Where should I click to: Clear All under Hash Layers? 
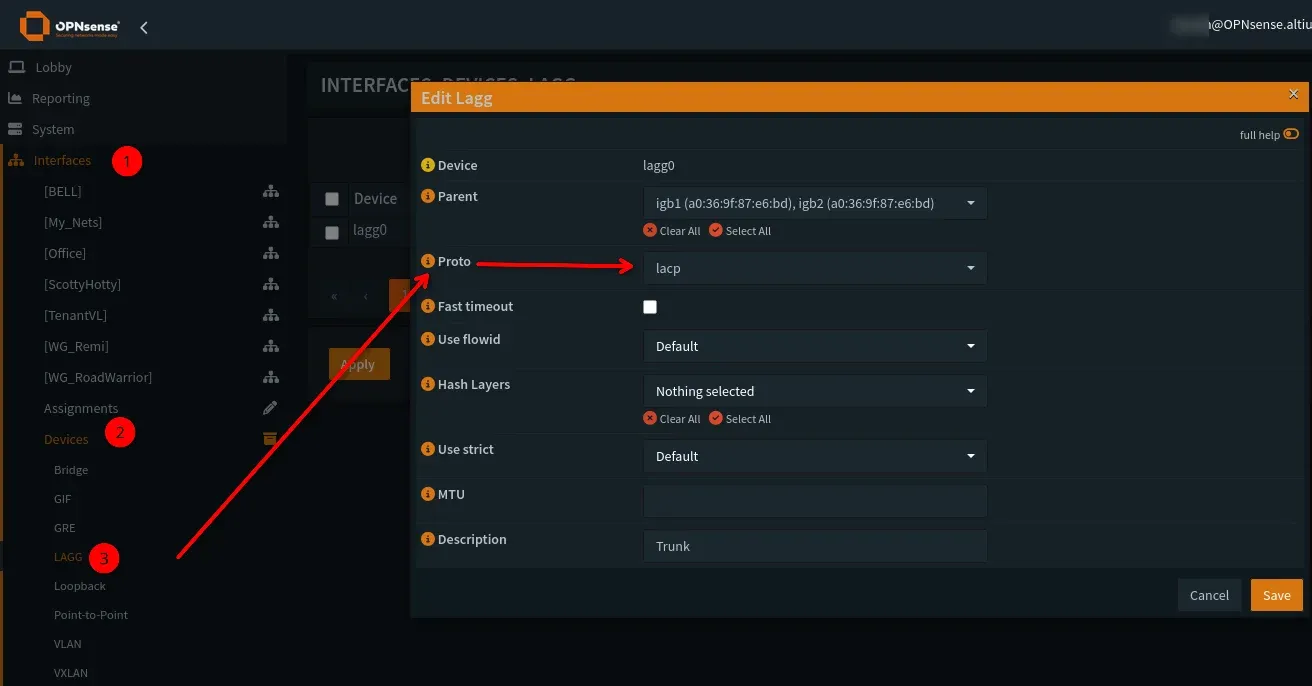tap(672, 419)
